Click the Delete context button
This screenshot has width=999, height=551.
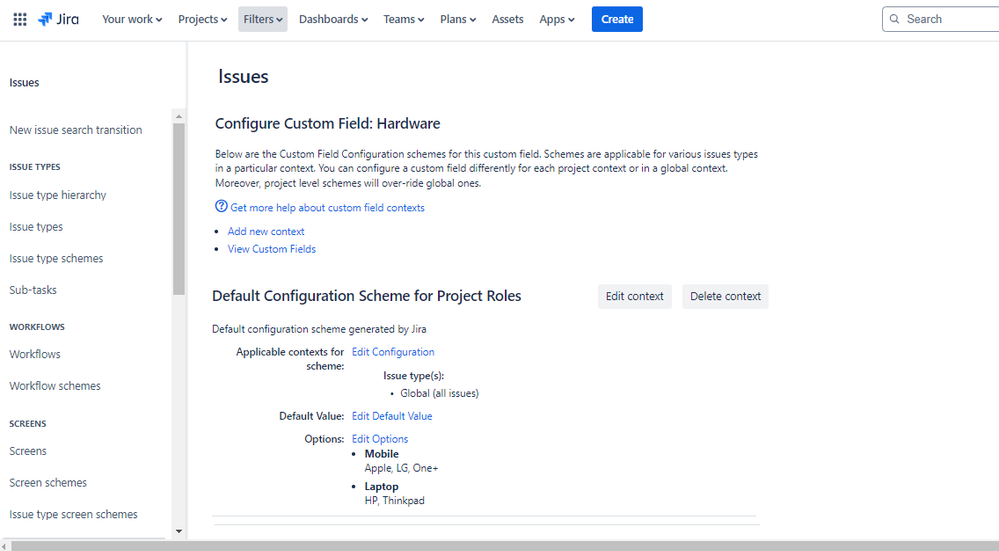[x=725, y=296]
